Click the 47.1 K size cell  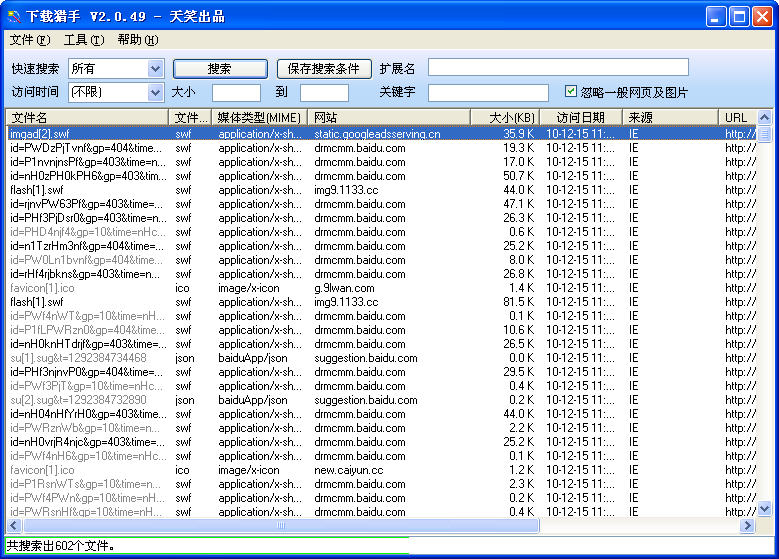(x=519, y=204)
